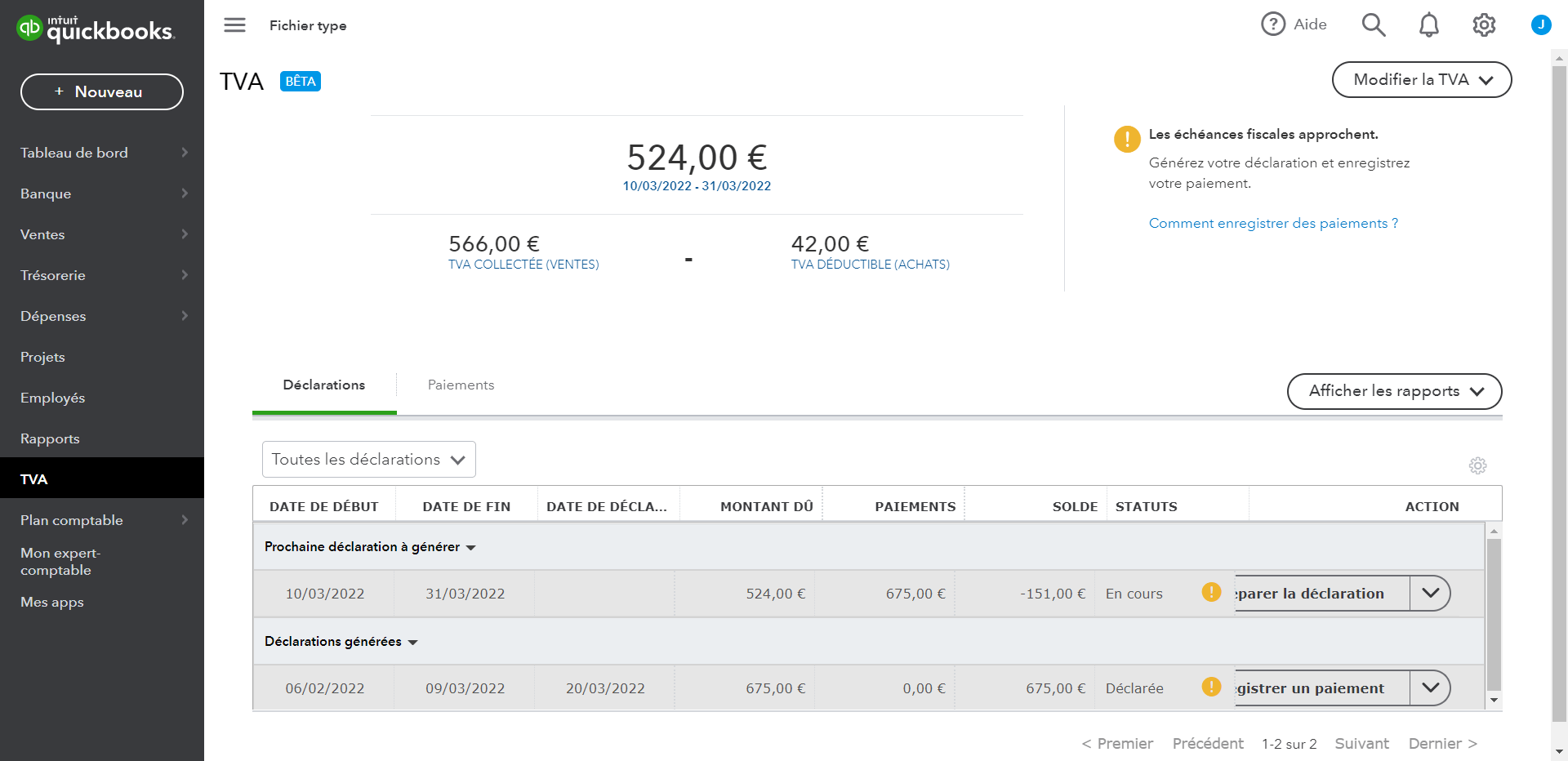This screenshot has width=1568, height=761.
Task: Expand the Modifier la TVA dropdown
Action: tap(1421, 80)
